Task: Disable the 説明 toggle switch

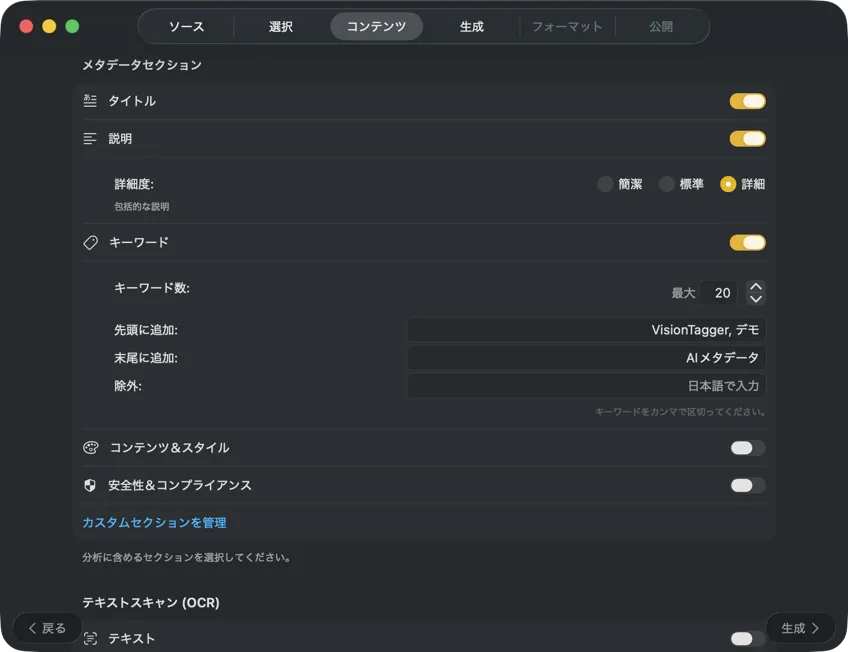Action: click(x=747, y=139)
